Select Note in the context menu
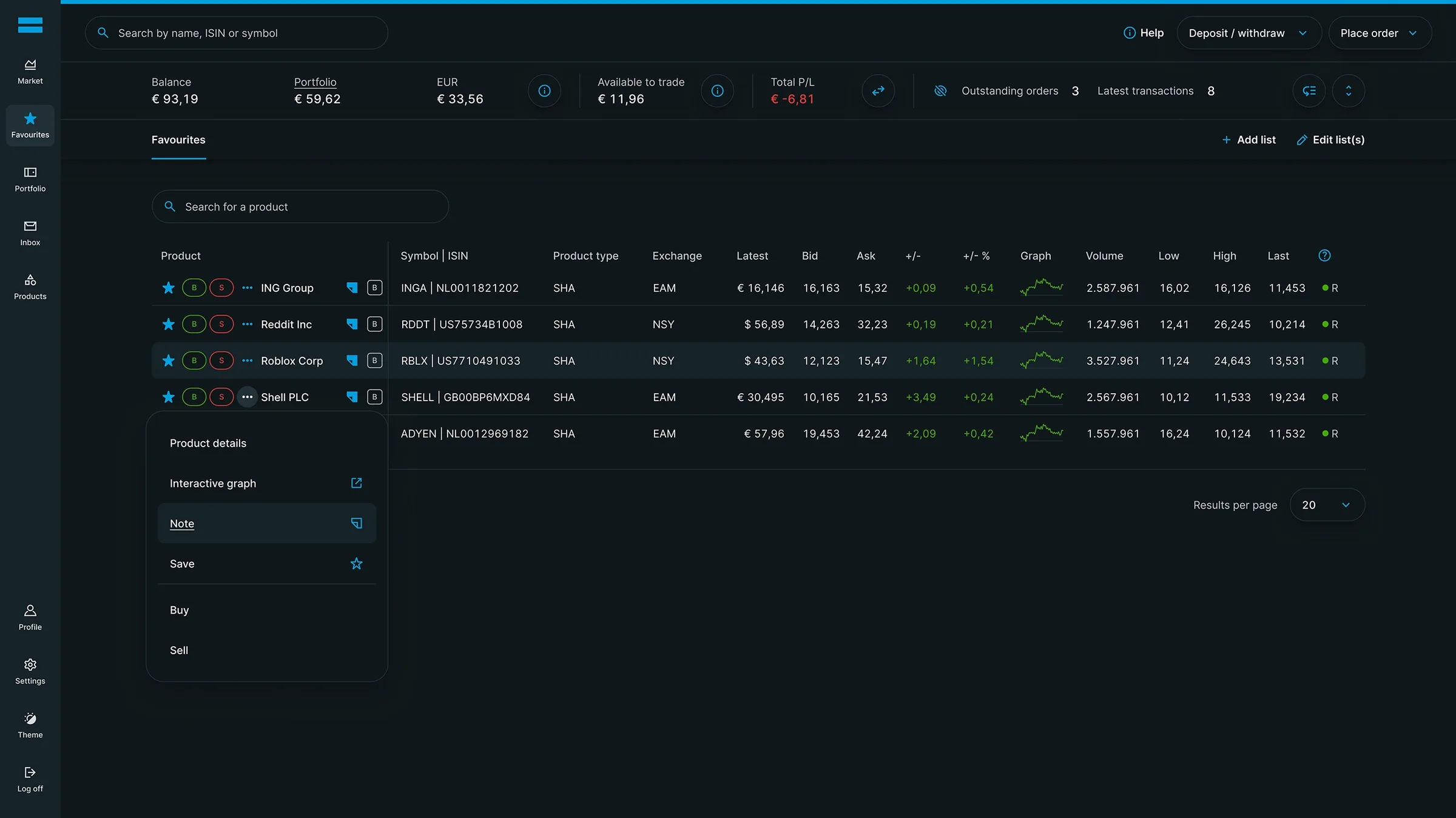The height and width of the screenshot is (818, 1456). click(267, 523)
